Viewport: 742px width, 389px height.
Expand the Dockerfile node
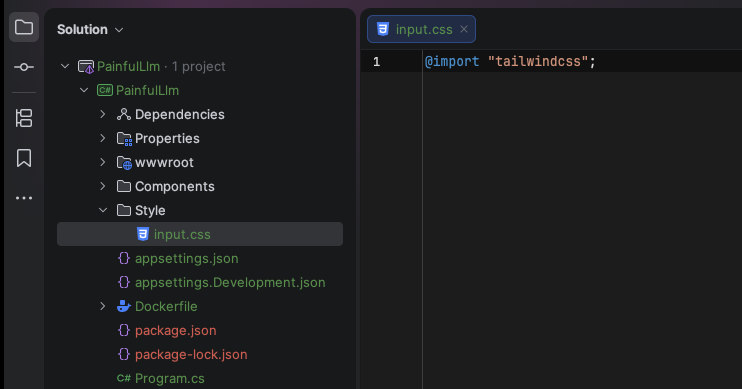[x=103, y=306]
